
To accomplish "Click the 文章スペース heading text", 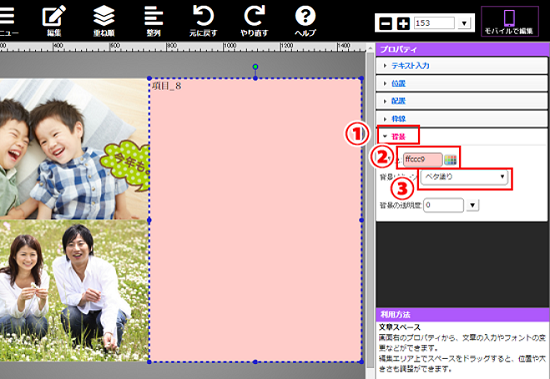I will coord(400,327).
